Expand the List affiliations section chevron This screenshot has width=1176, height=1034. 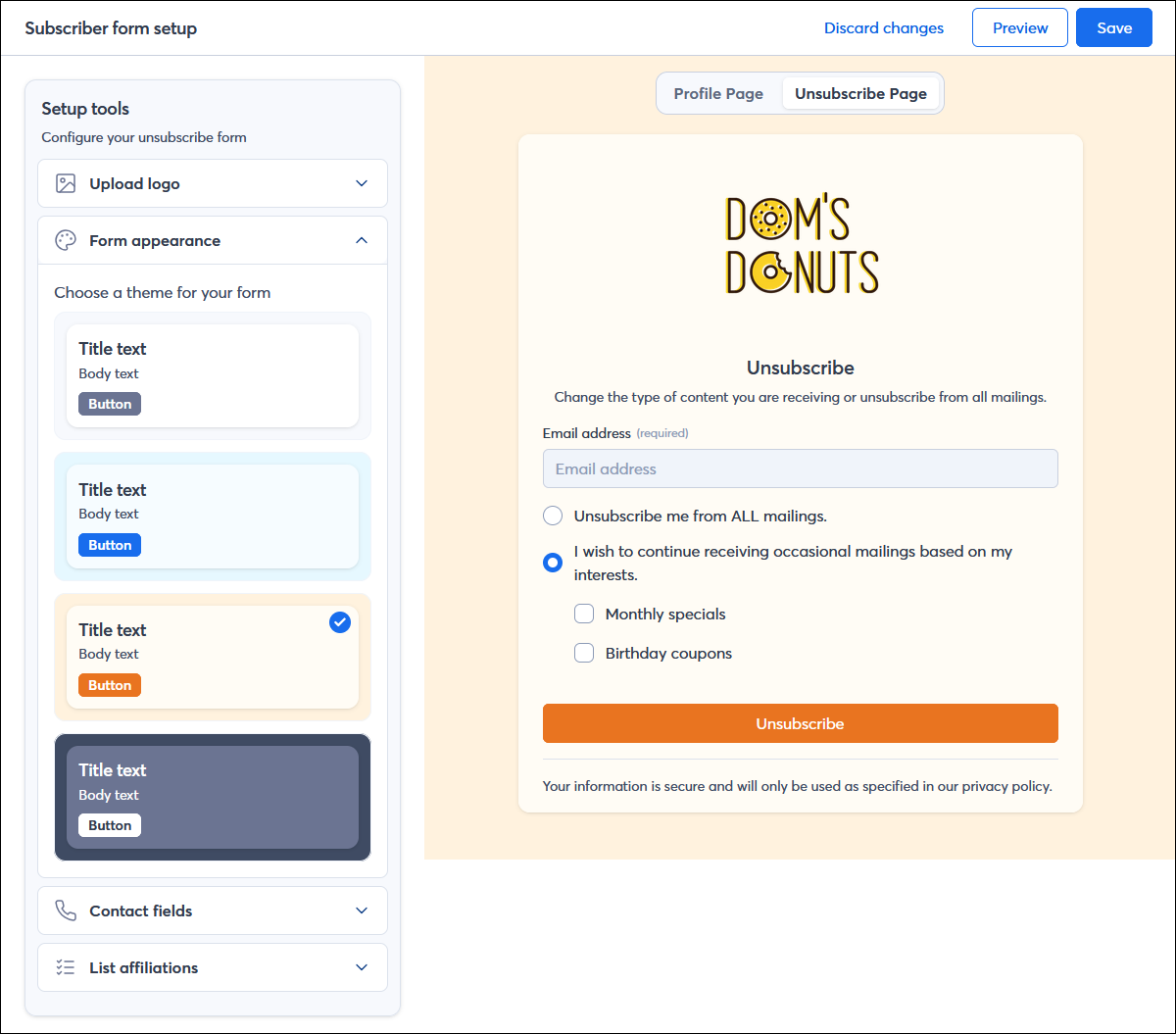(362, 967)
